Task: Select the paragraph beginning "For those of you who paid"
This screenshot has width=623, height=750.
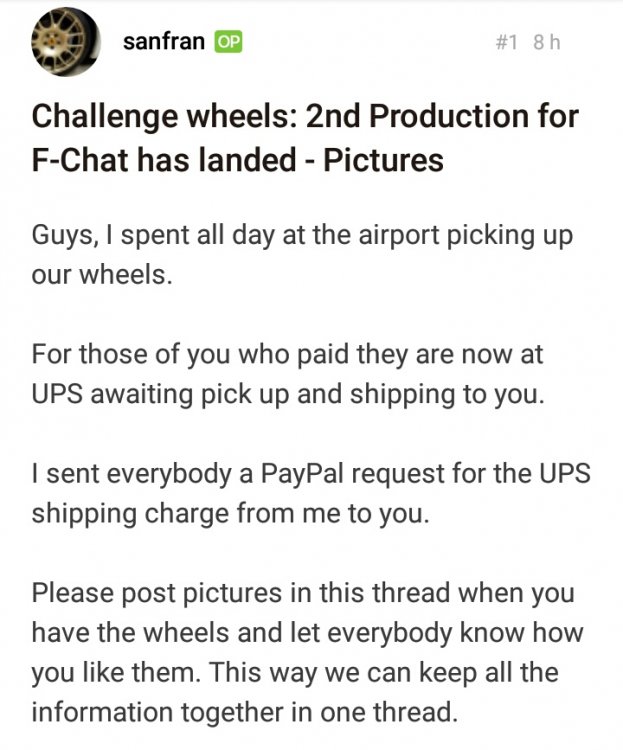Action: (x=288, y=374)
